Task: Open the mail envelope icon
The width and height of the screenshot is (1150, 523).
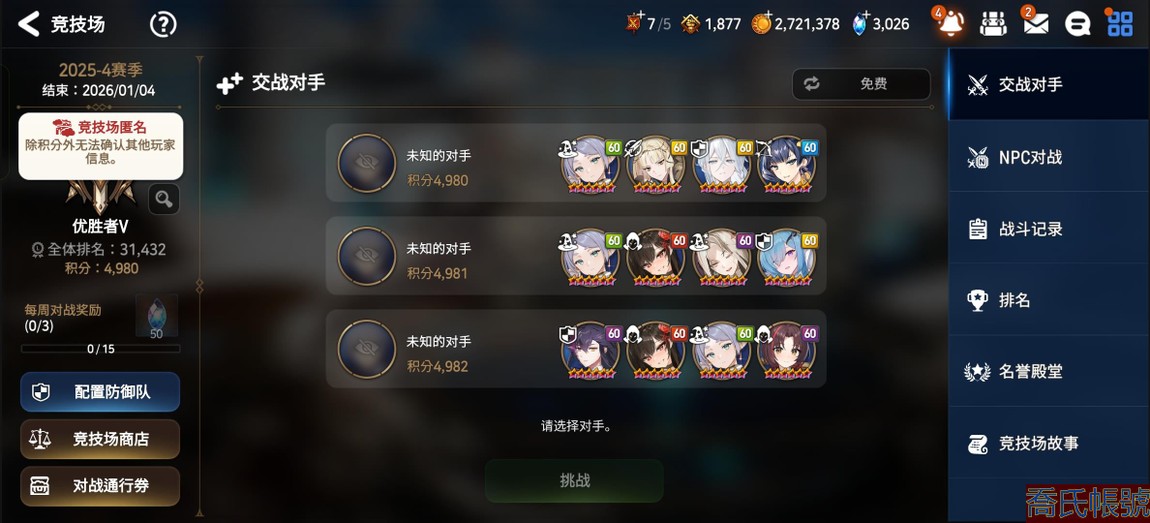Action: coord(1036,24)
